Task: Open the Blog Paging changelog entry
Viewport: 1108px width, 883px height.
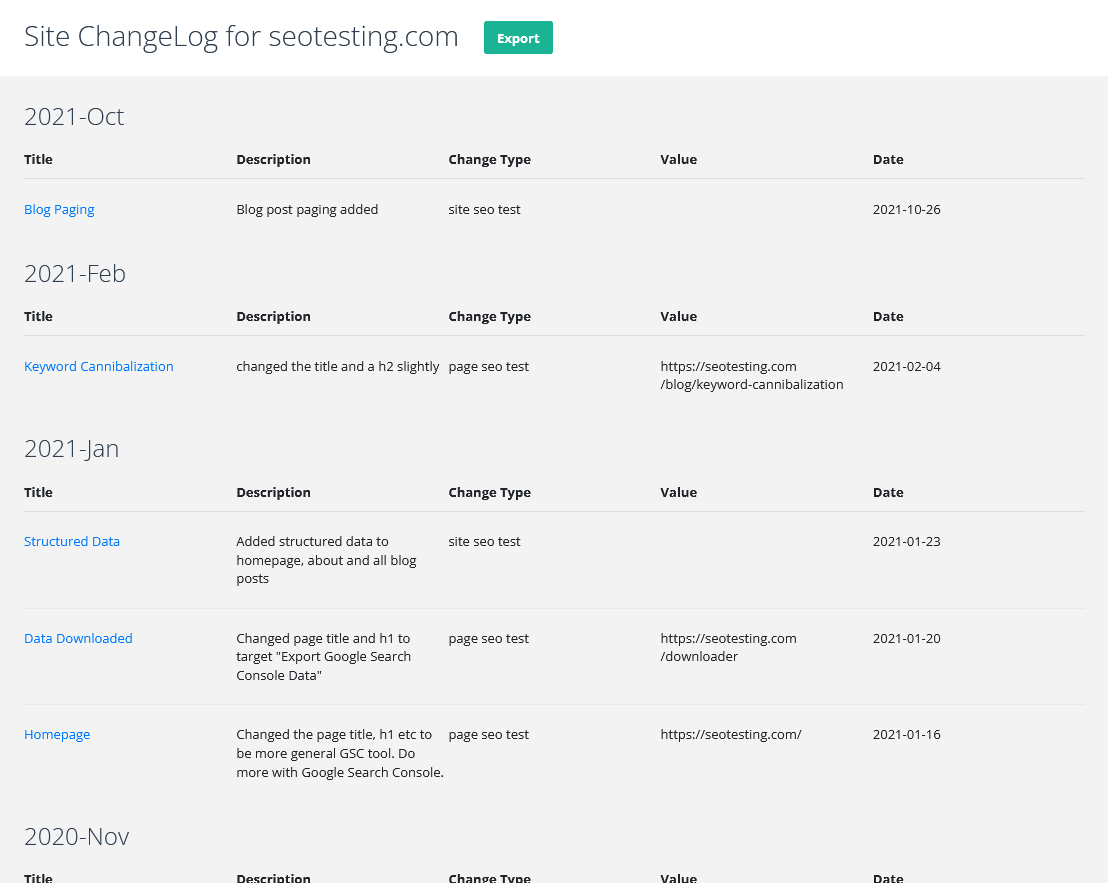Action: coord(59,209)
